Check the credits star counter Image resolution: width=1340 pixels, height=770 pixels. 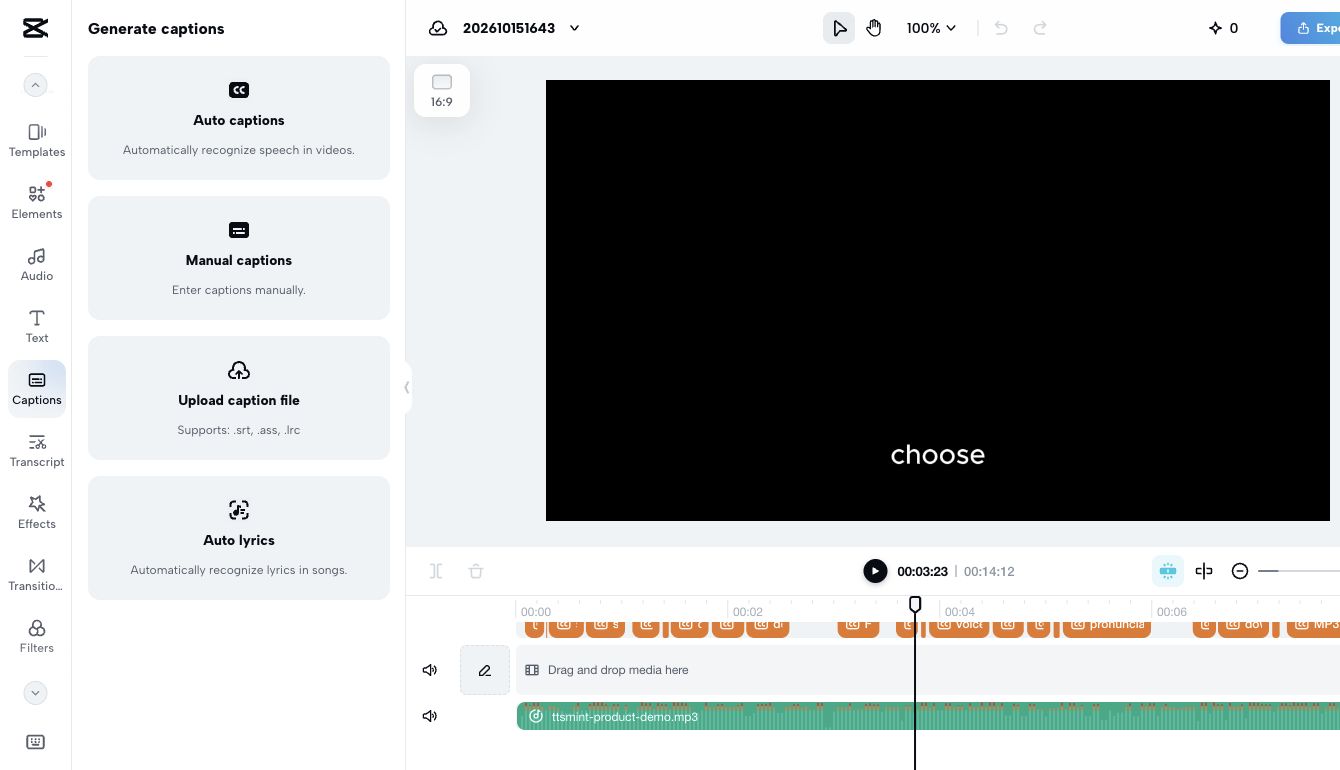tap(1223, 28)
